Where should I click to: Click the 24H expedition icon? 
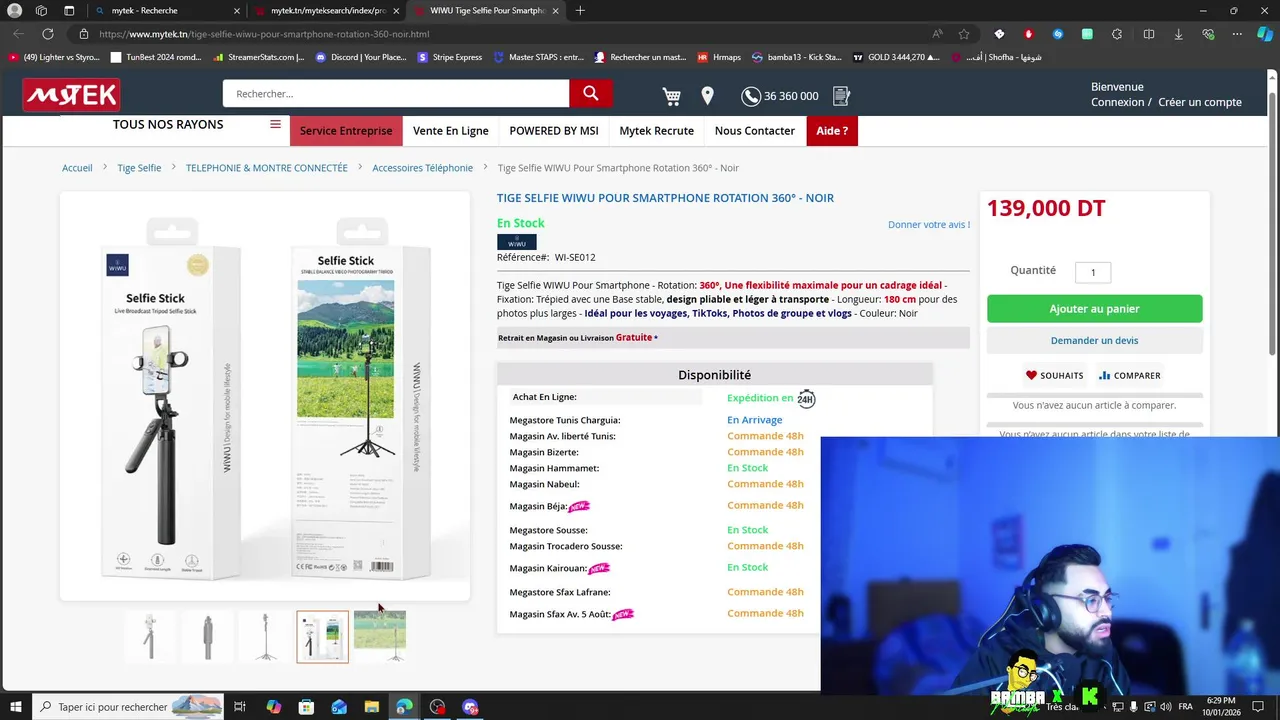(806, 399)
